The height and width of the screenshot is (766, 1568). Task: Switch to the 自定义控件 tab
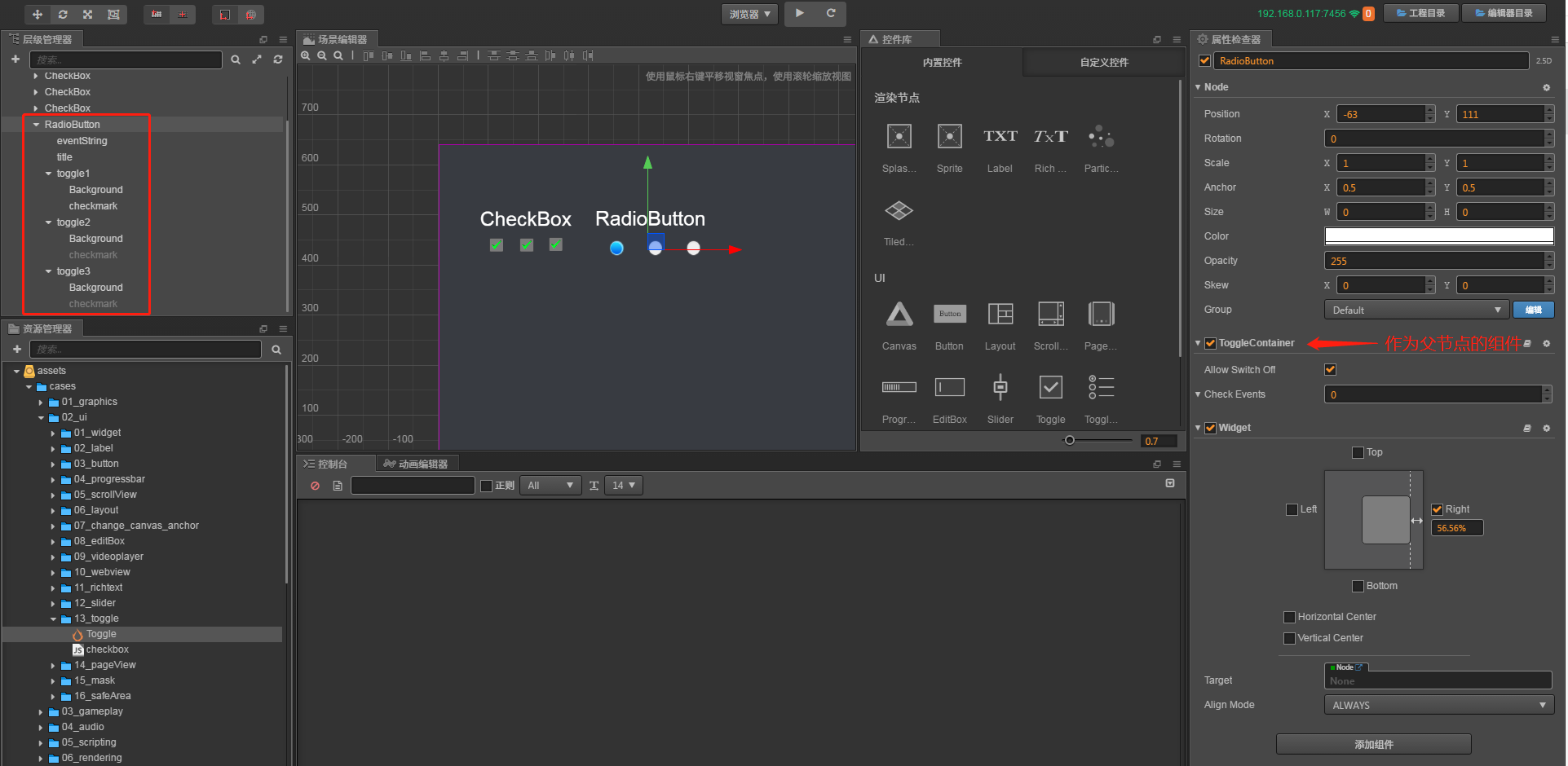coord(1102,62)
